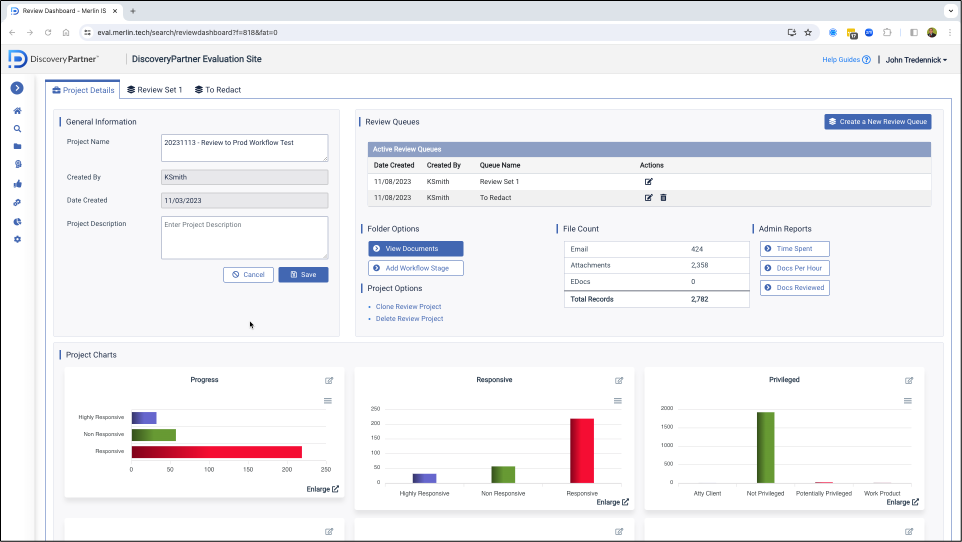Click the folder icon in the sidebar
962x542 pixels.
(17, 146)
